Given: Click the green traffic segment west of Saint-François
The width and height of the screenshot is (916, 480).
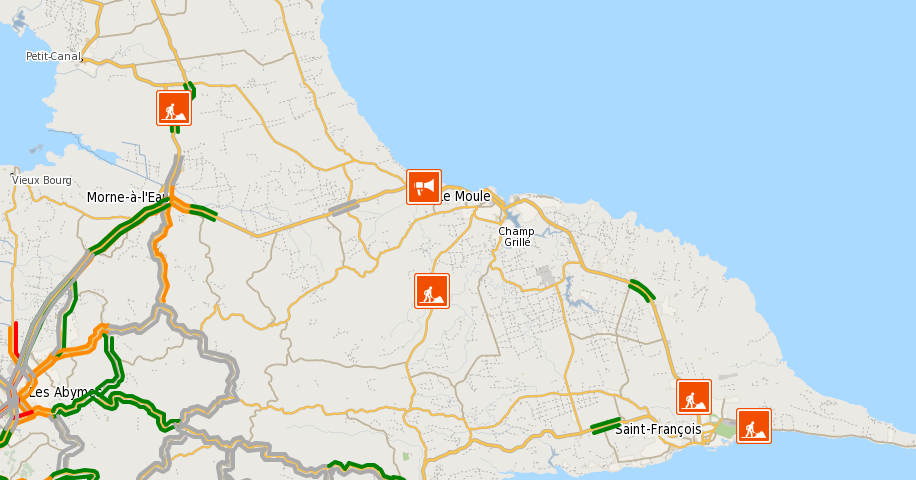Looking at the screenshot, I should (x=606, y=426).
